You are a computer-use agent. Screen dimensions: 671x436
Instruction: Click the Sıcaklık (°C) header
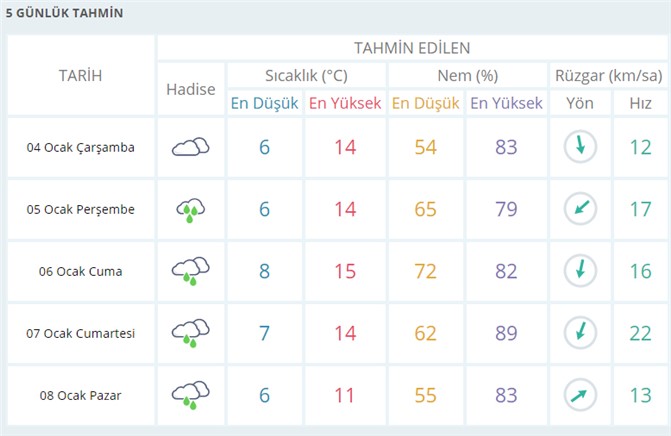click(305, 75)
